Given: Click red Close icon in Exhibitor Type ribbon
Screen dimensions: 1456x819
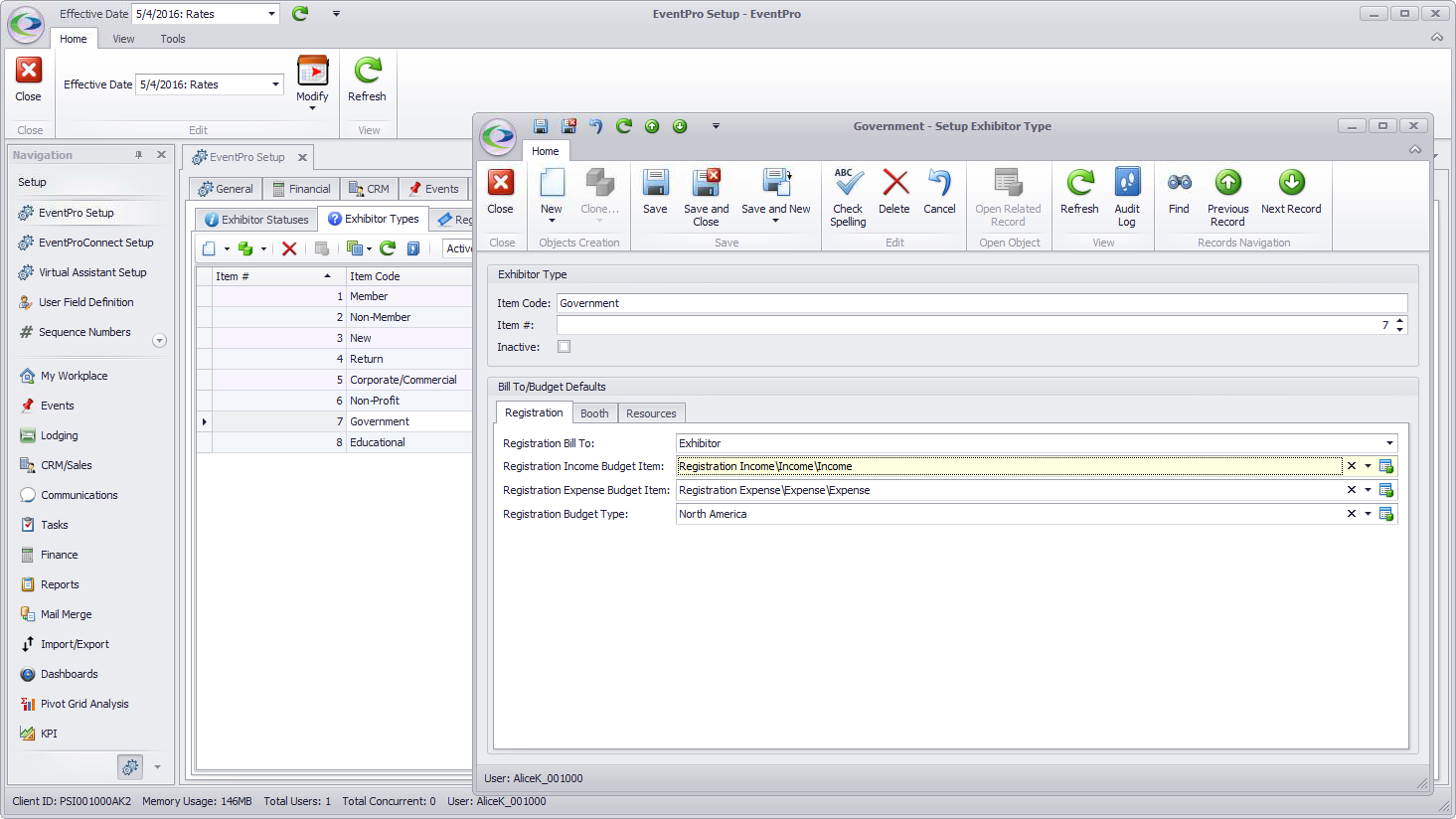Looking at the screenshot, I should click(501, 183).
